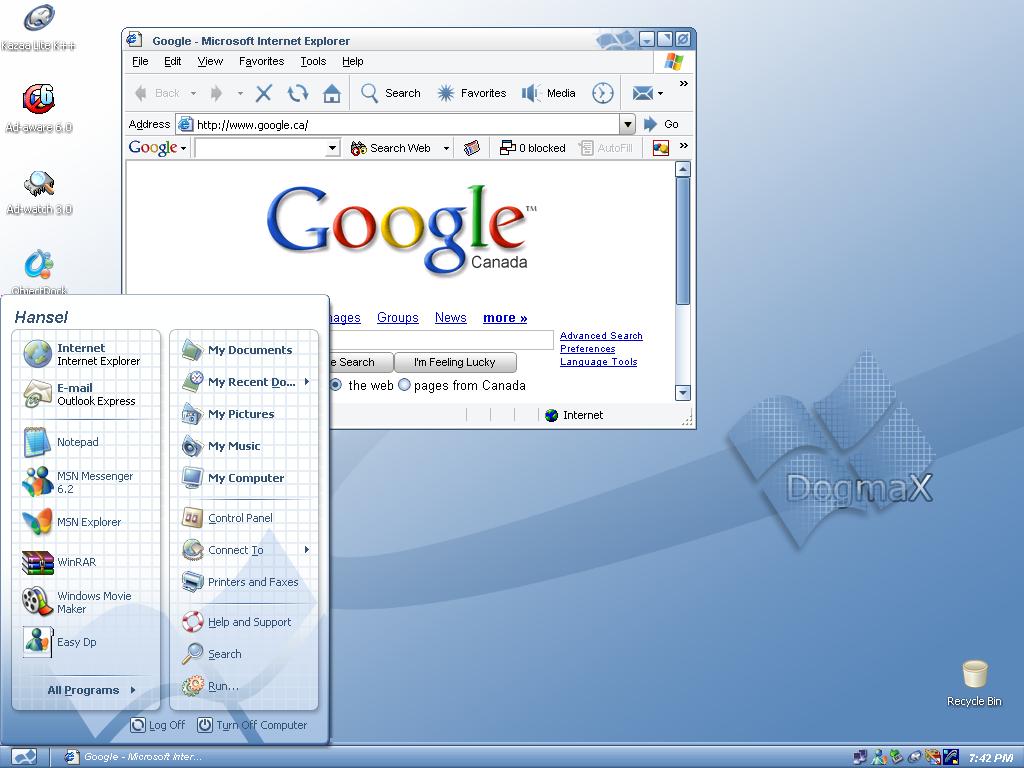Image resolution: width=1024 pixels, height=768 pixels.
Task: Refresh the page using the Refresh icon
Action: coord(298,93)
